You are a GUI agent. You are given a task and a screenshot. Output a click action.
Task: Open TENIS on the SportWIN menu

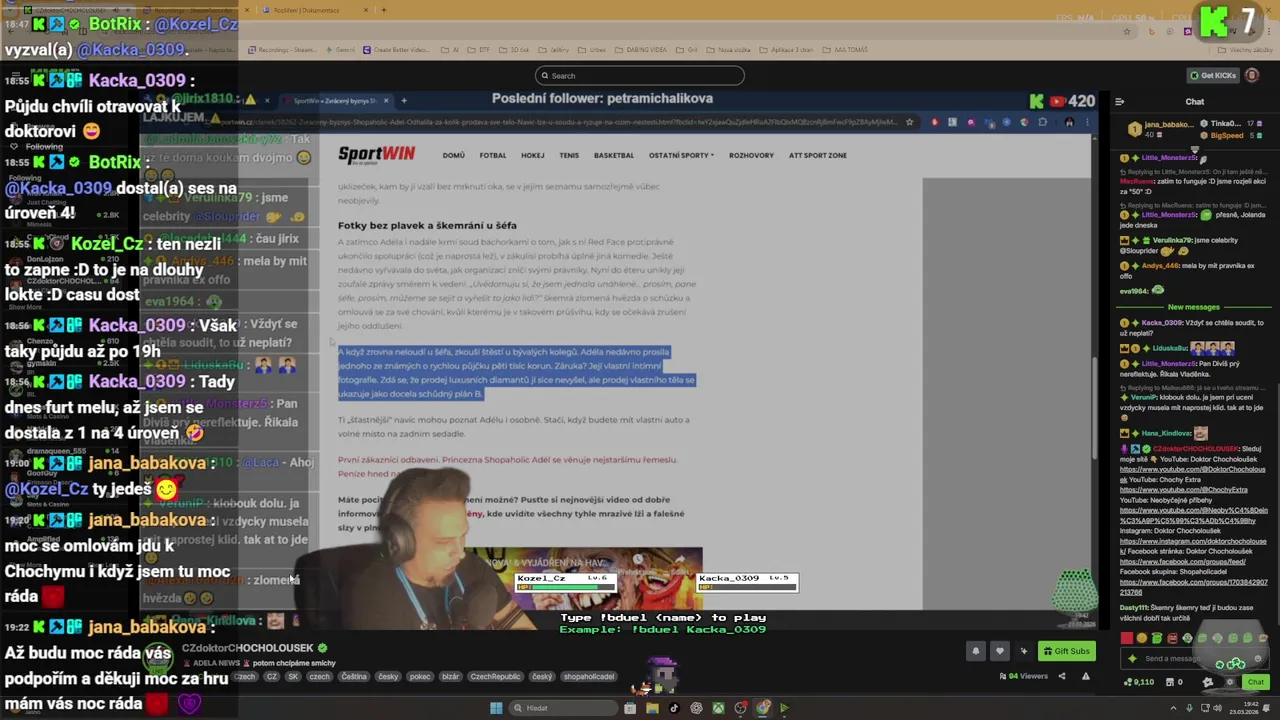pos(569,155)
